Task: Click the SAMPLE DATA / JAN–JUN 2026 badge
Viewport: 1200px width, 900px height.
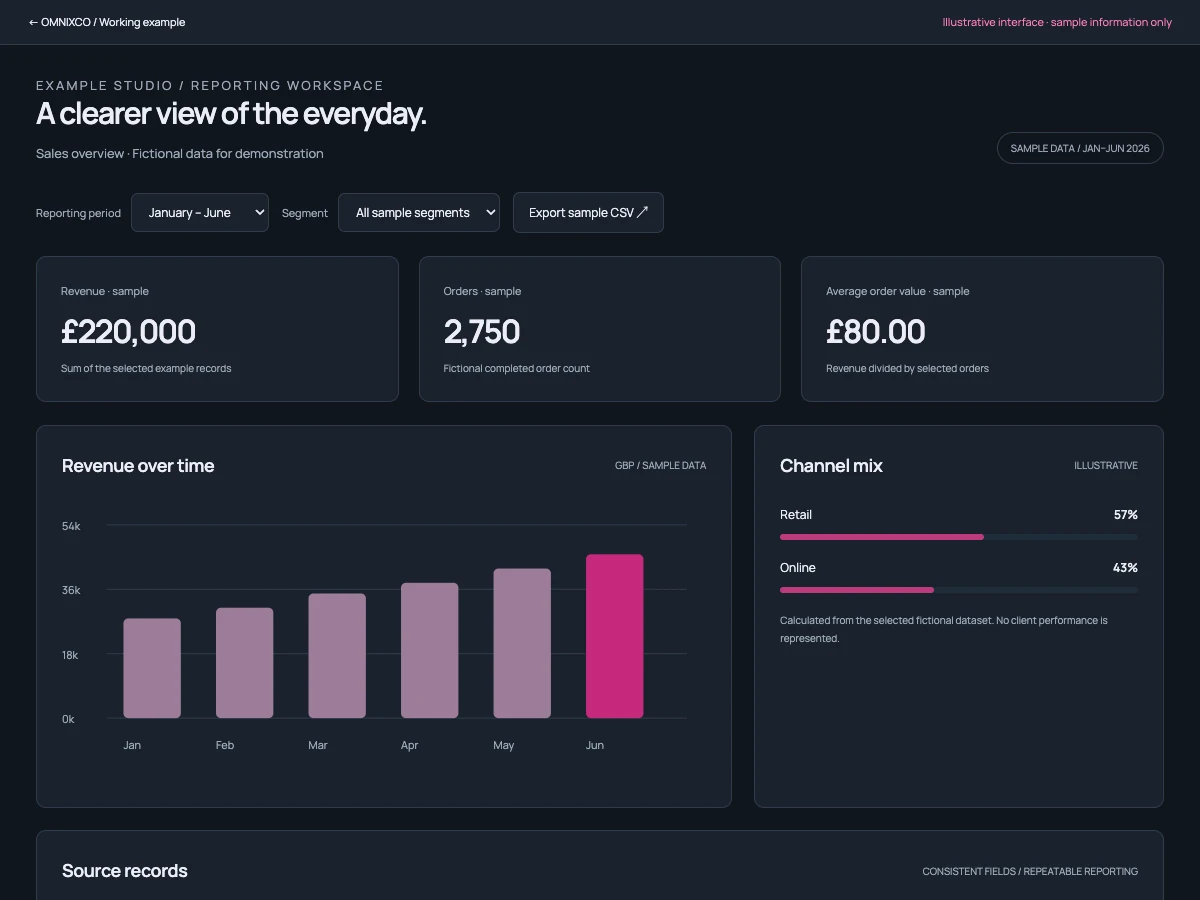Action: click(1080, 148)
